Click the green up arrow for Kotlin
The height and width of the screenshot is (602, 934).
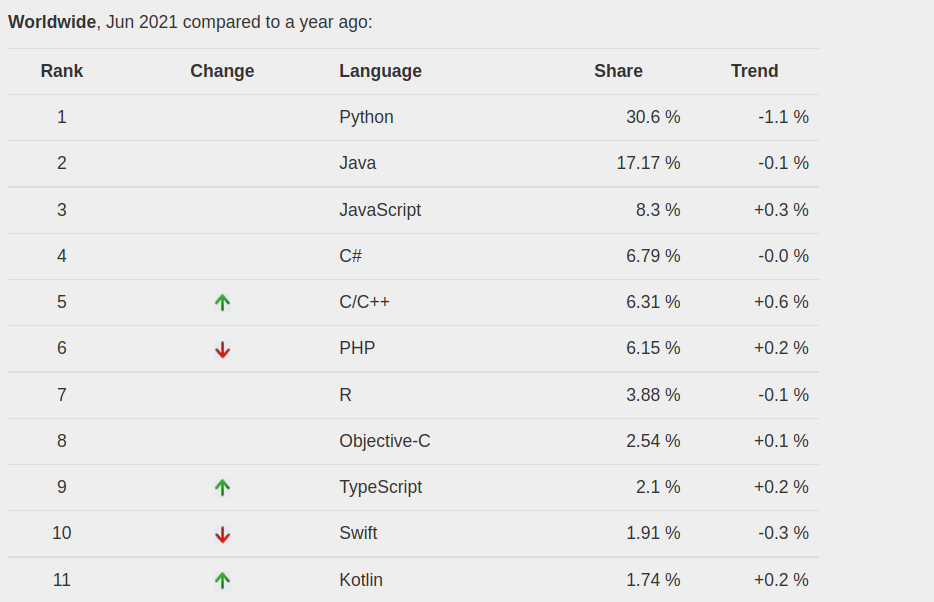(222, 581)
